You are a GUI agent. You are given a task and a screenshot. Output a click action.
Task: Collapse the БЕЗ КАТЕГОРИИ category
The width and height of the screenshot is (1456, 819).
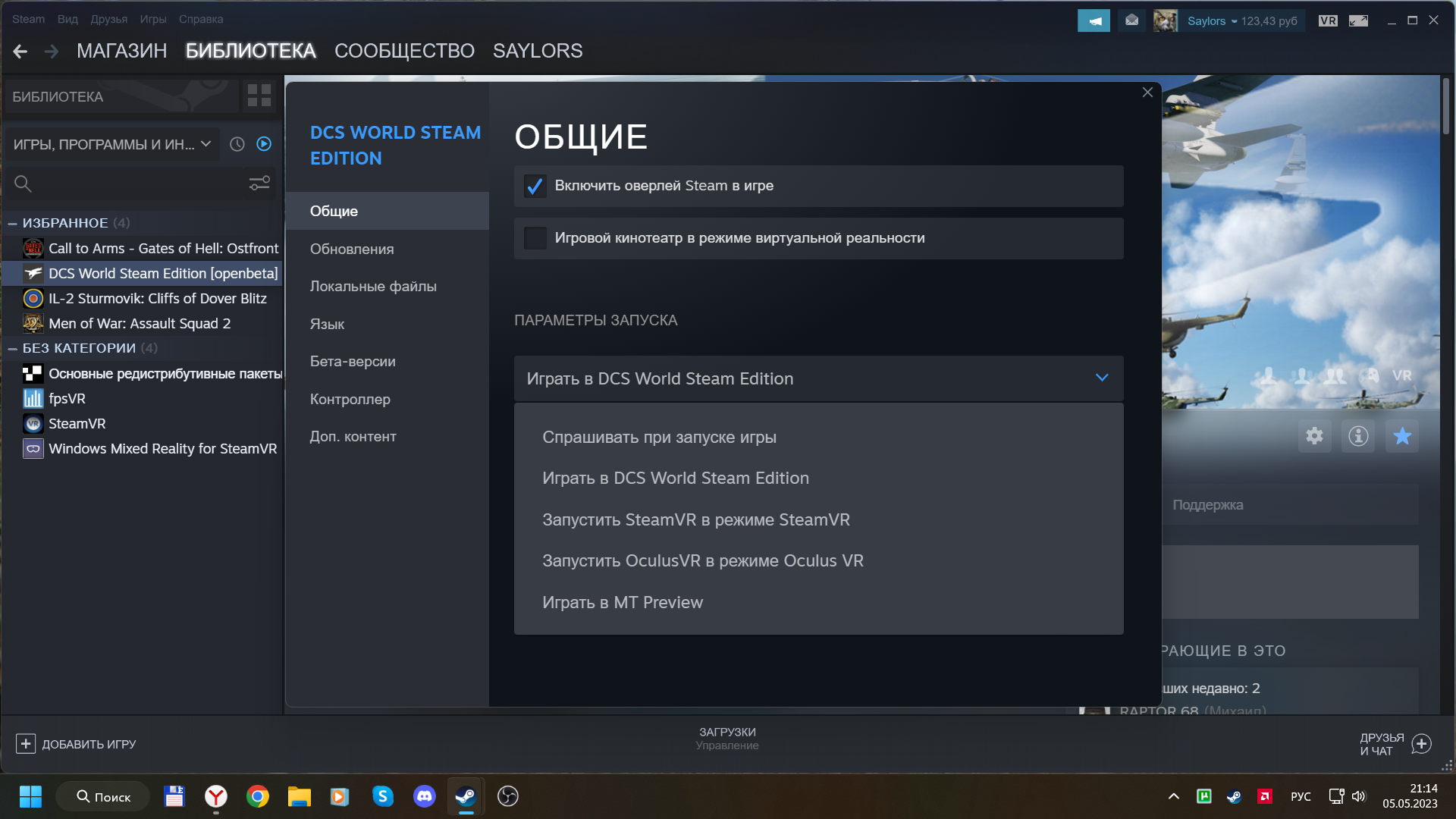[x=12, y=349]
